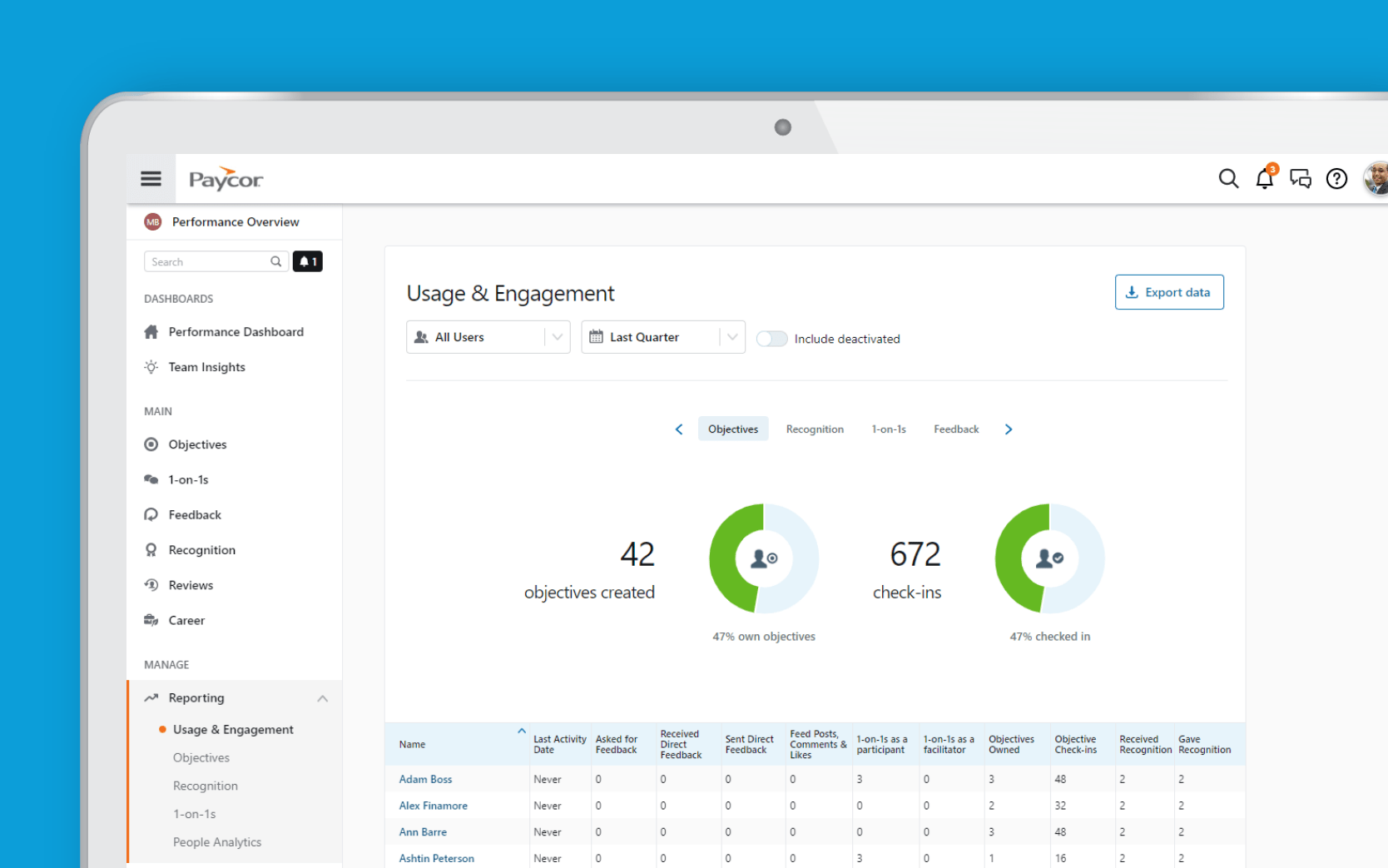The image size is (1388, 868).
Task: Click the Feedback icon in sidebar
Action: pyautogui.click(x=151, y=514)
